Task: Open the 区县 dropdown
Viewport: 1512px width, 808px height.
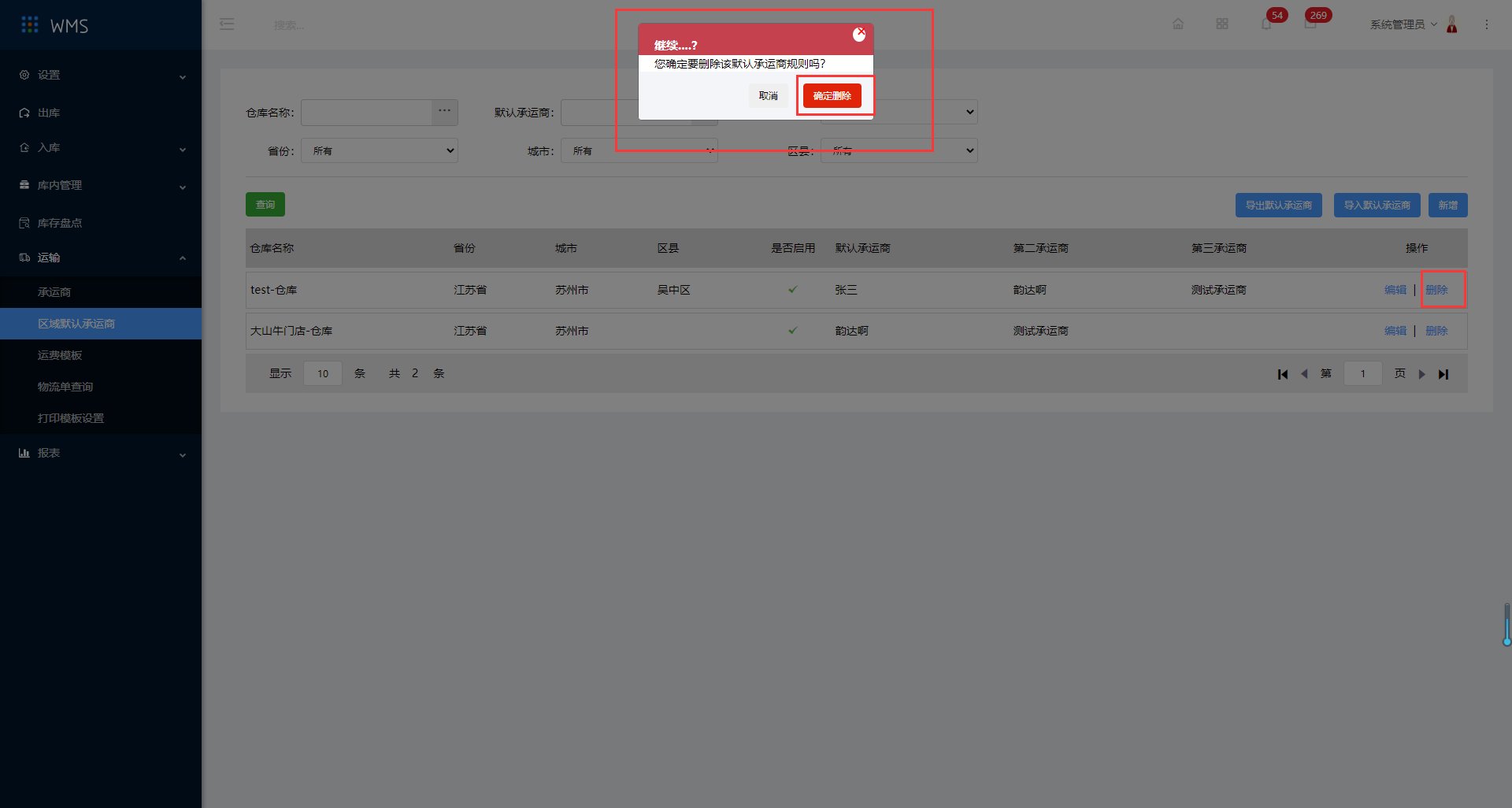Action: point(899,150)
